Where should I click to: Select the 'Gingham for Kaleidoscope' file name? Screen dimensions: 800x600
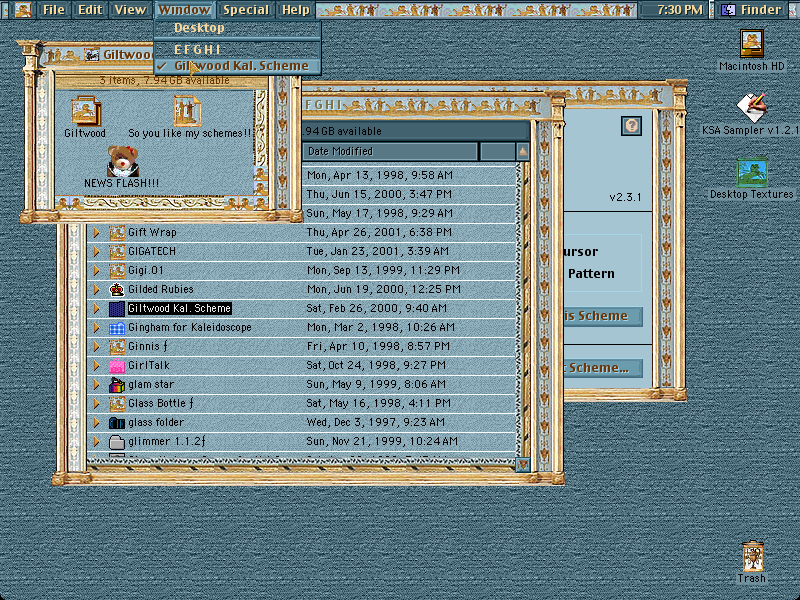point(190,328)
